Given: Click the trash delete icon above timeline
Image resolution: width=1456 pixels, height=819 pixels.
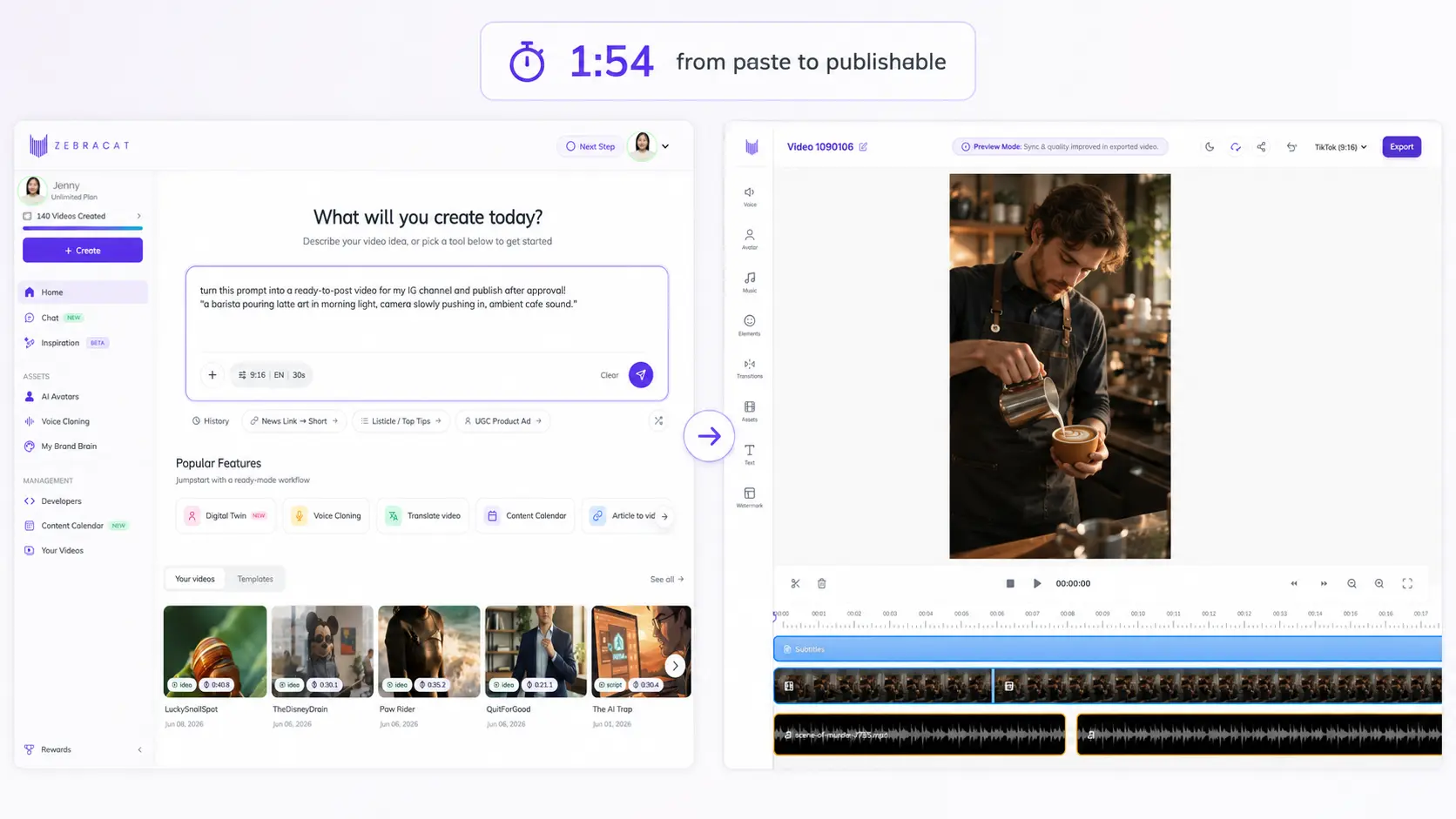Looking at the screenshot, I should point(821,583).
